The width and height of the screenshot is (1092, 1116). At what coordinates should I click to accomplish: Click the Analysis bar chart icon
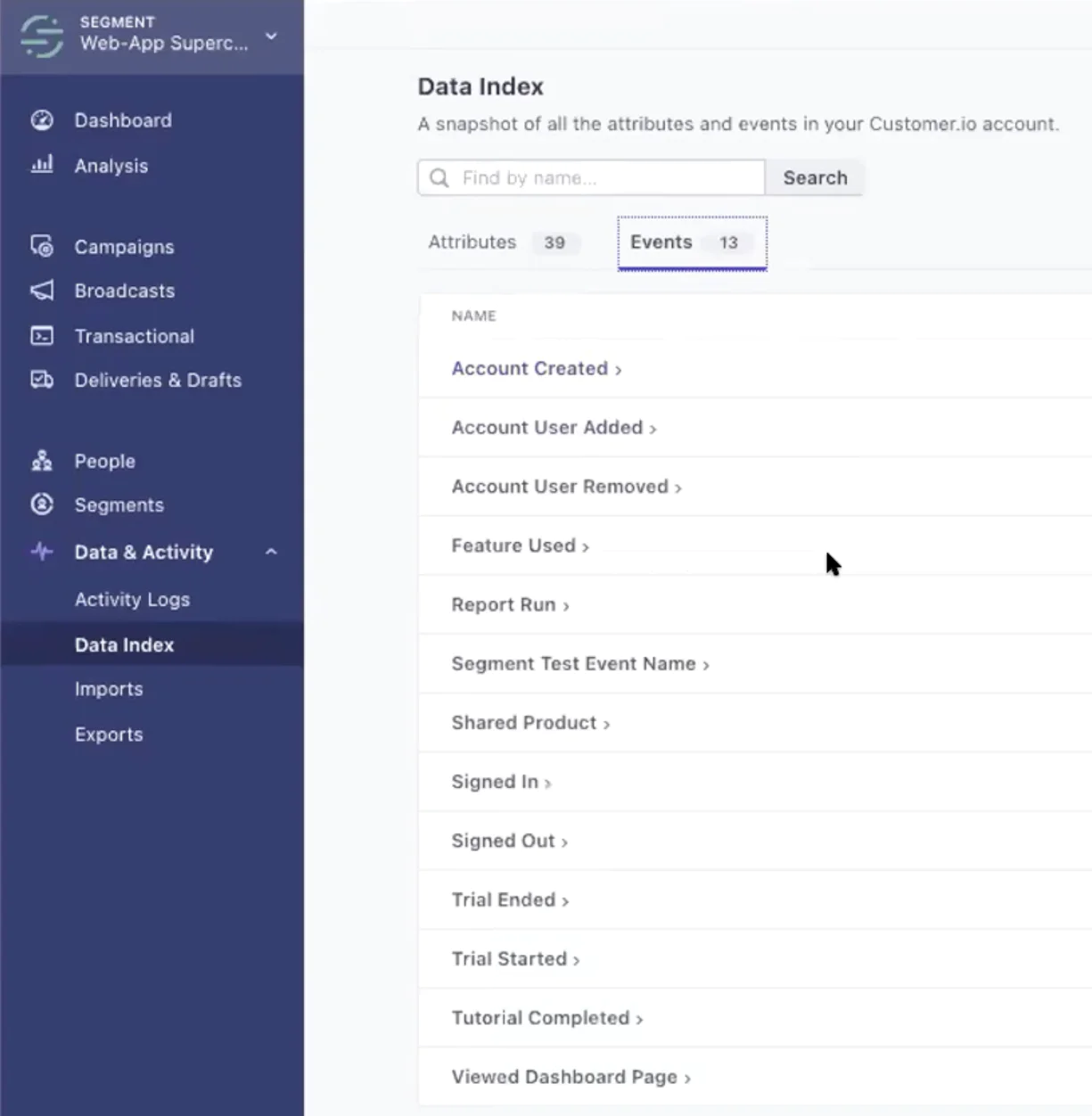[42, 165]
